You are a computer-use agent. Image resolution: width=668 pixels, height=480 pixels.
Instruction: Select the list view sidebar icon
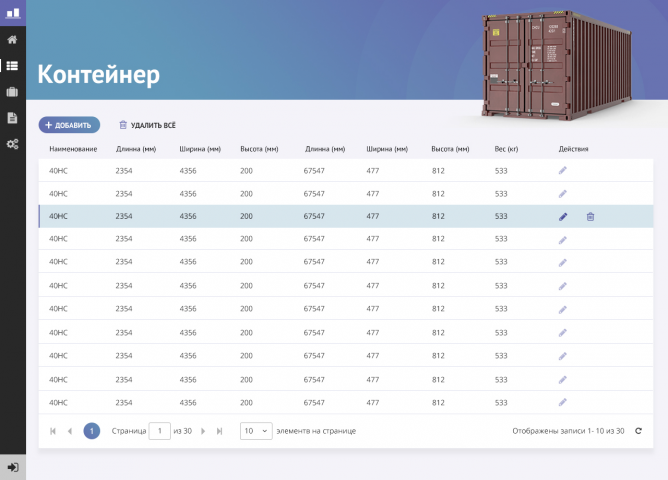tap(12, 66)
